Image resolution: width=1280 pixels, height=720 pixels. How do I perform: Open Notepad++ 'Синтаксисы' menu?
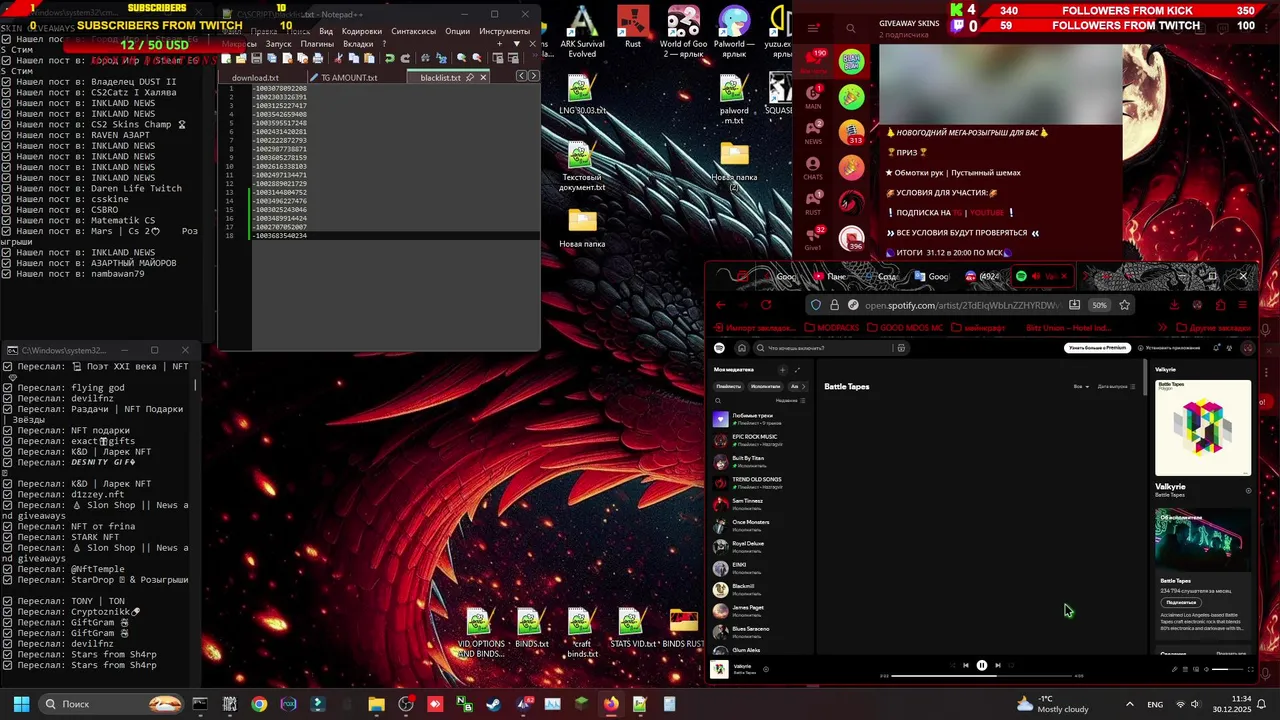414,31
